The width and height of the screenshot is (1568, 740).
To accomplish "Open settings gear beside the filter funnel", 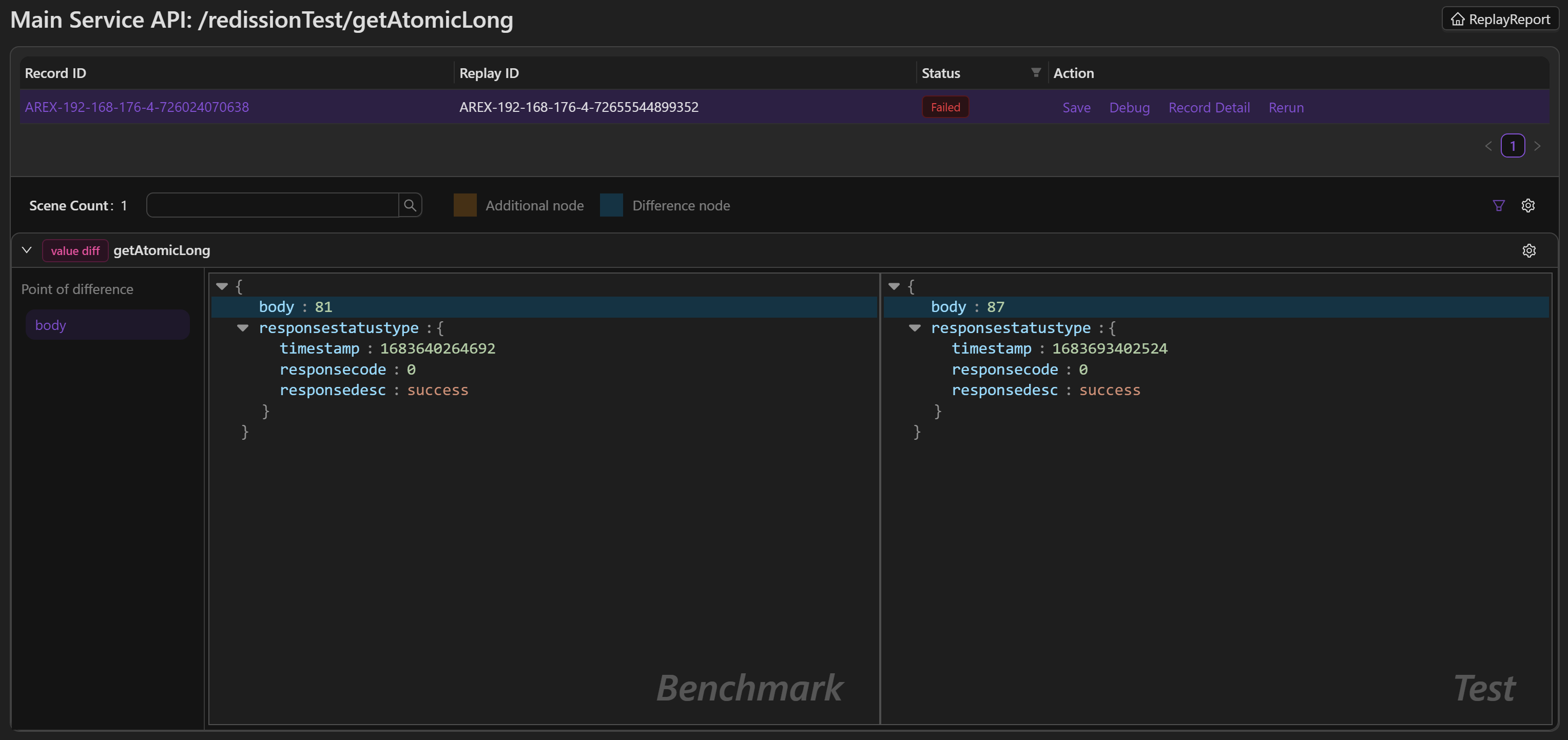I will 1528,206.
